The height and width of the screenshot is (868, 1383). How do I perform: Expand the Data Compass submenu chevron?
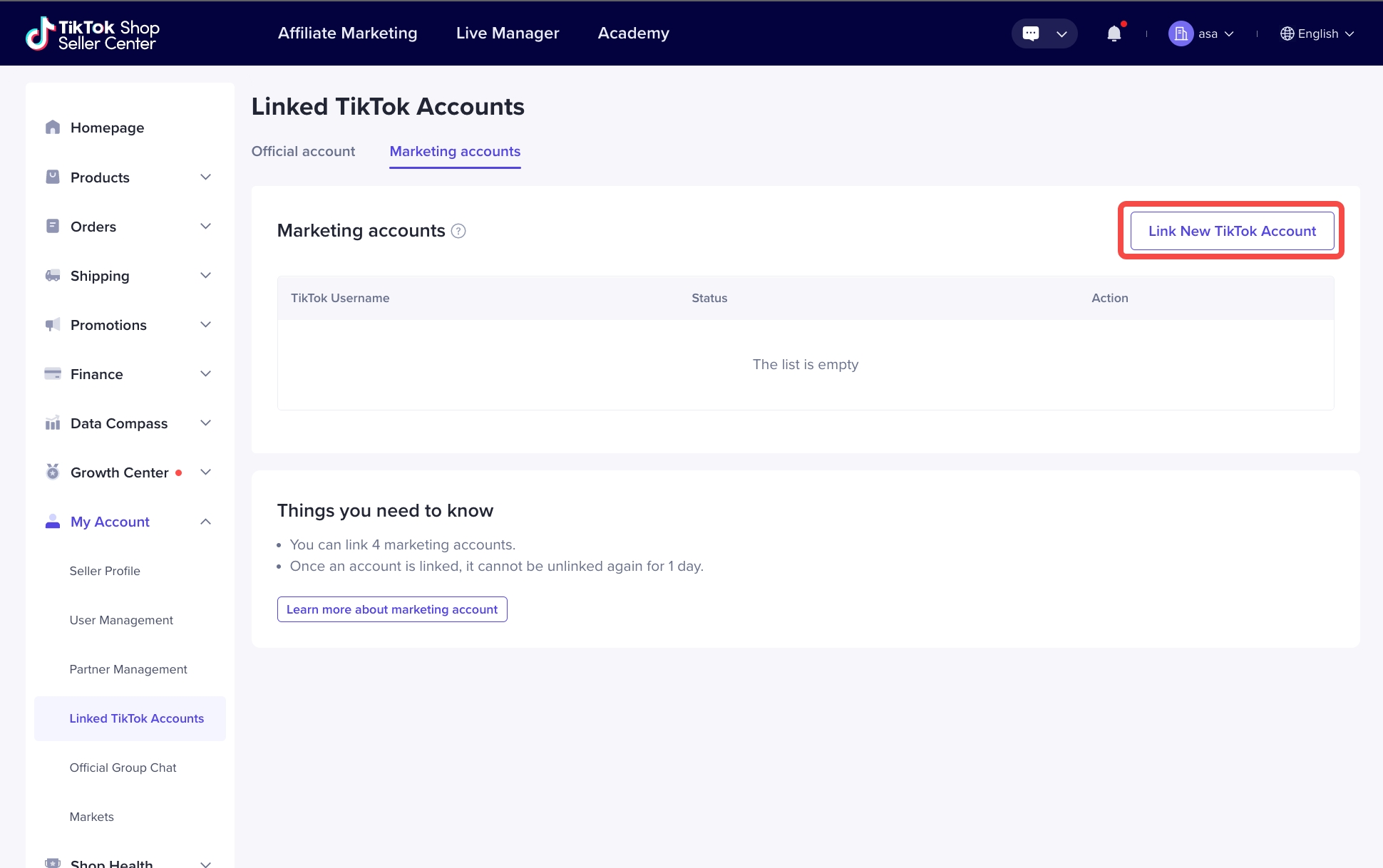(206, 423)
